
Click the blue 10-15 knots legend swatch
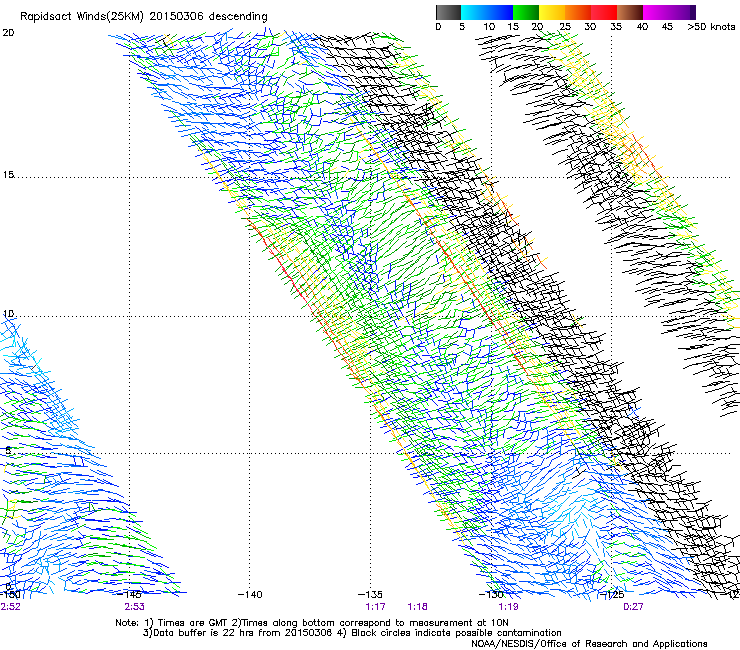pyautogui.click(x=500, y=12)
